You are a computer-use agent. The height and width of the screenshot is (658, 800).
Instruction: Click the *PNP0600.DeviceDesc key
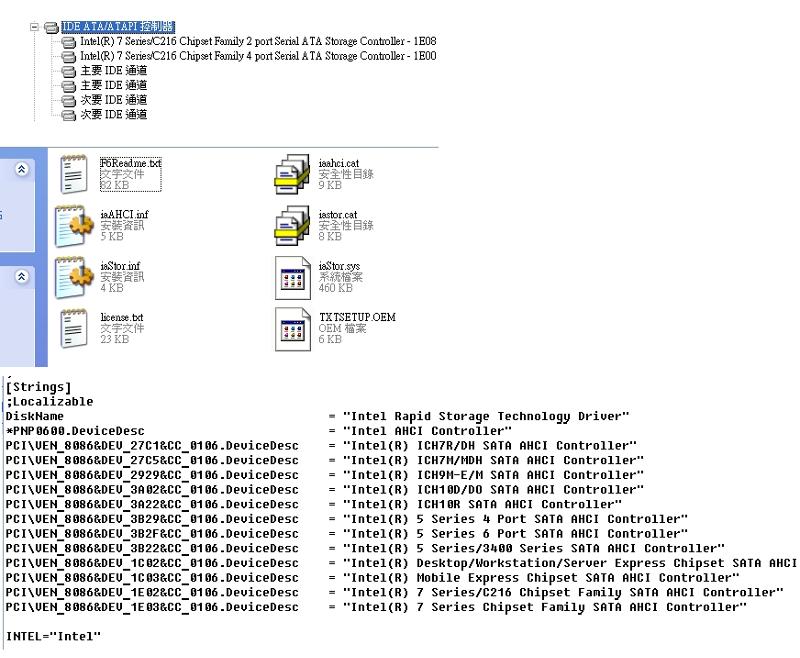pyautogui.click(x=75, y=431)
